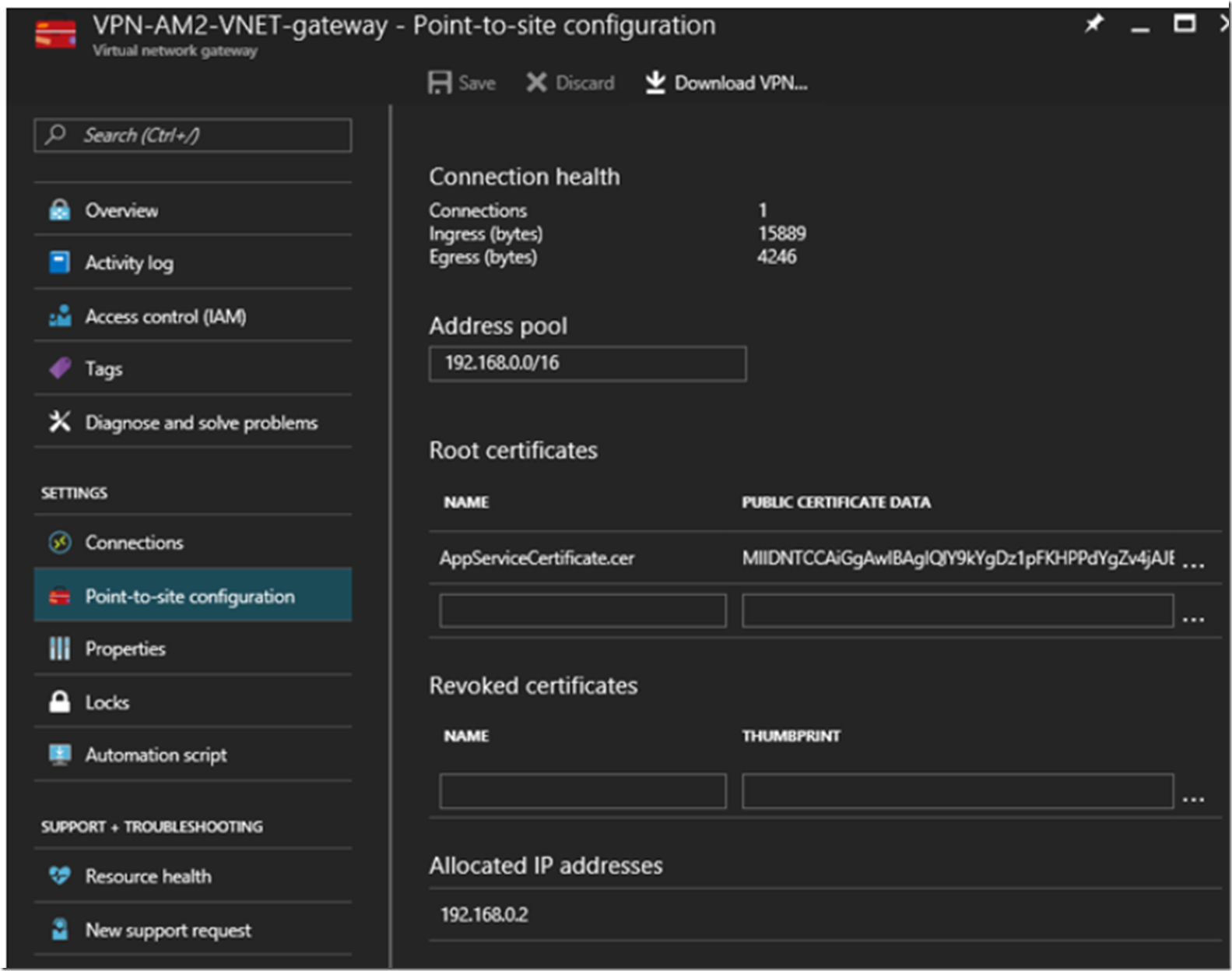Click the Ingress bytes value 15889
This screenshot has height=971, width=1232.
(782, 233)
